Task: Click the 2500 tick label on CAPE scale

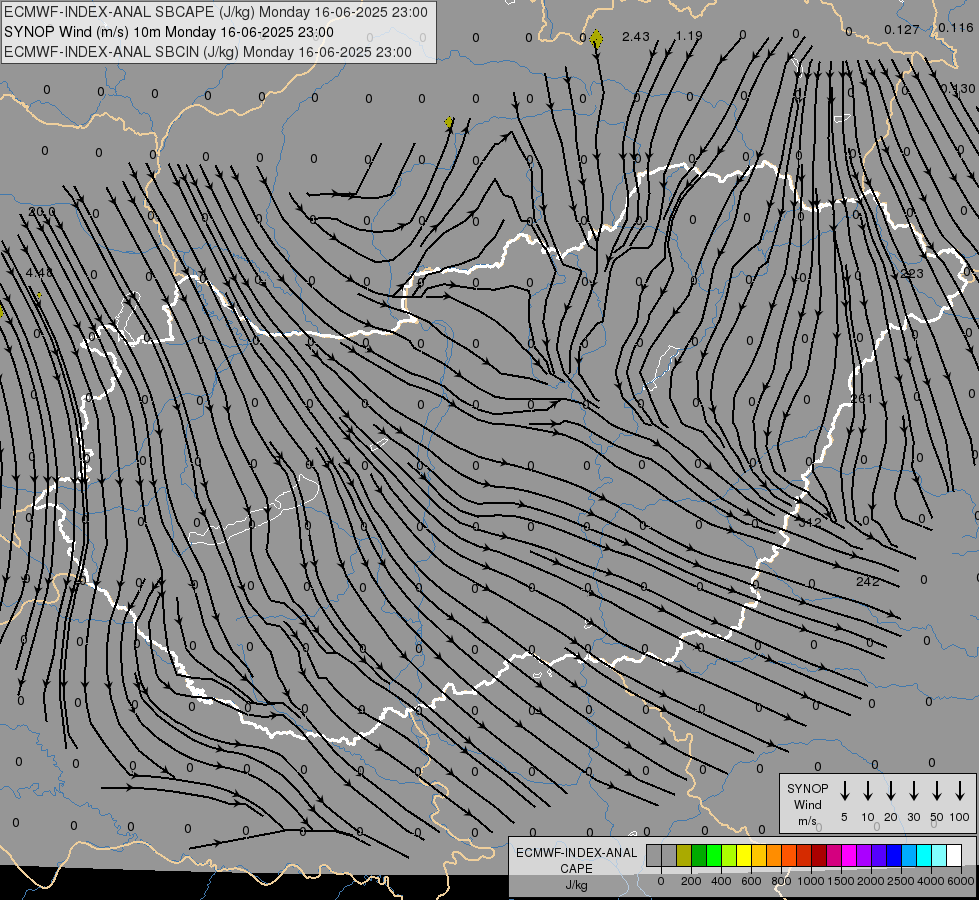Action: (x=901, y=881)
